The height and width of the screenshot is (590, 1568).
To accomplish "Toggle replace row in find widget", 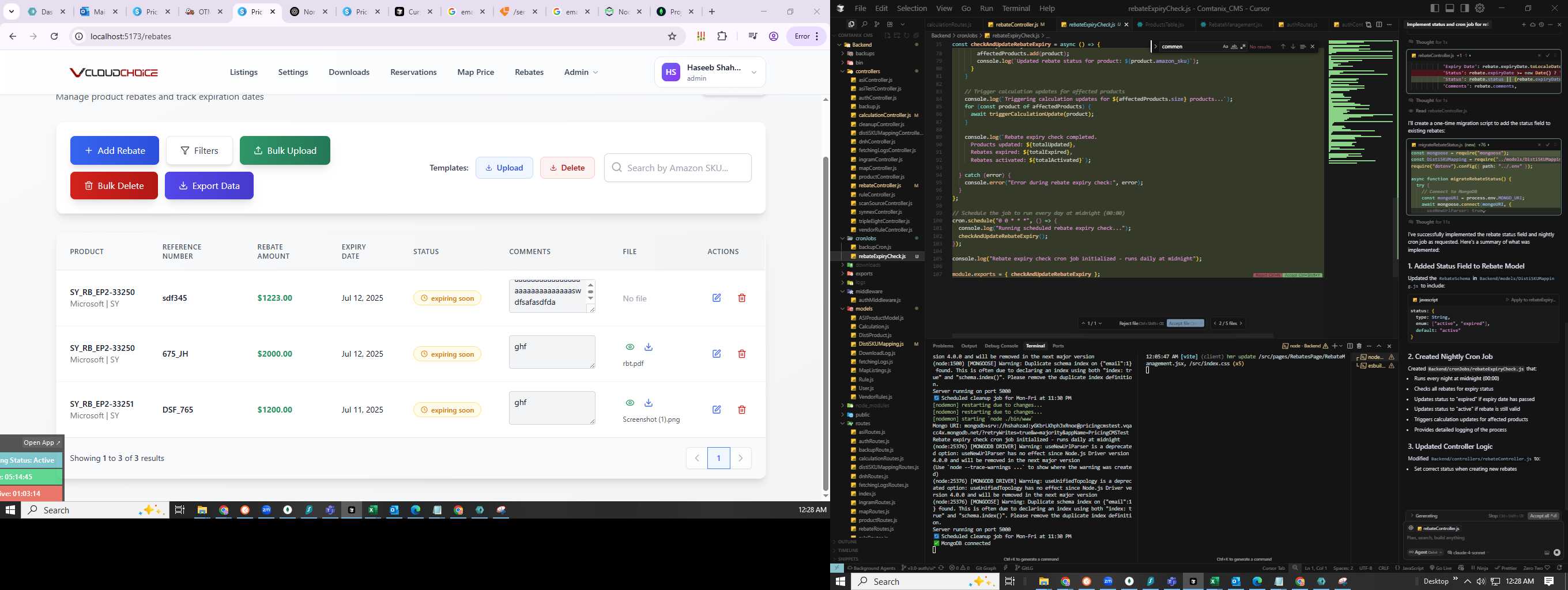I will pyautogui.click(x=1155, y=46).
